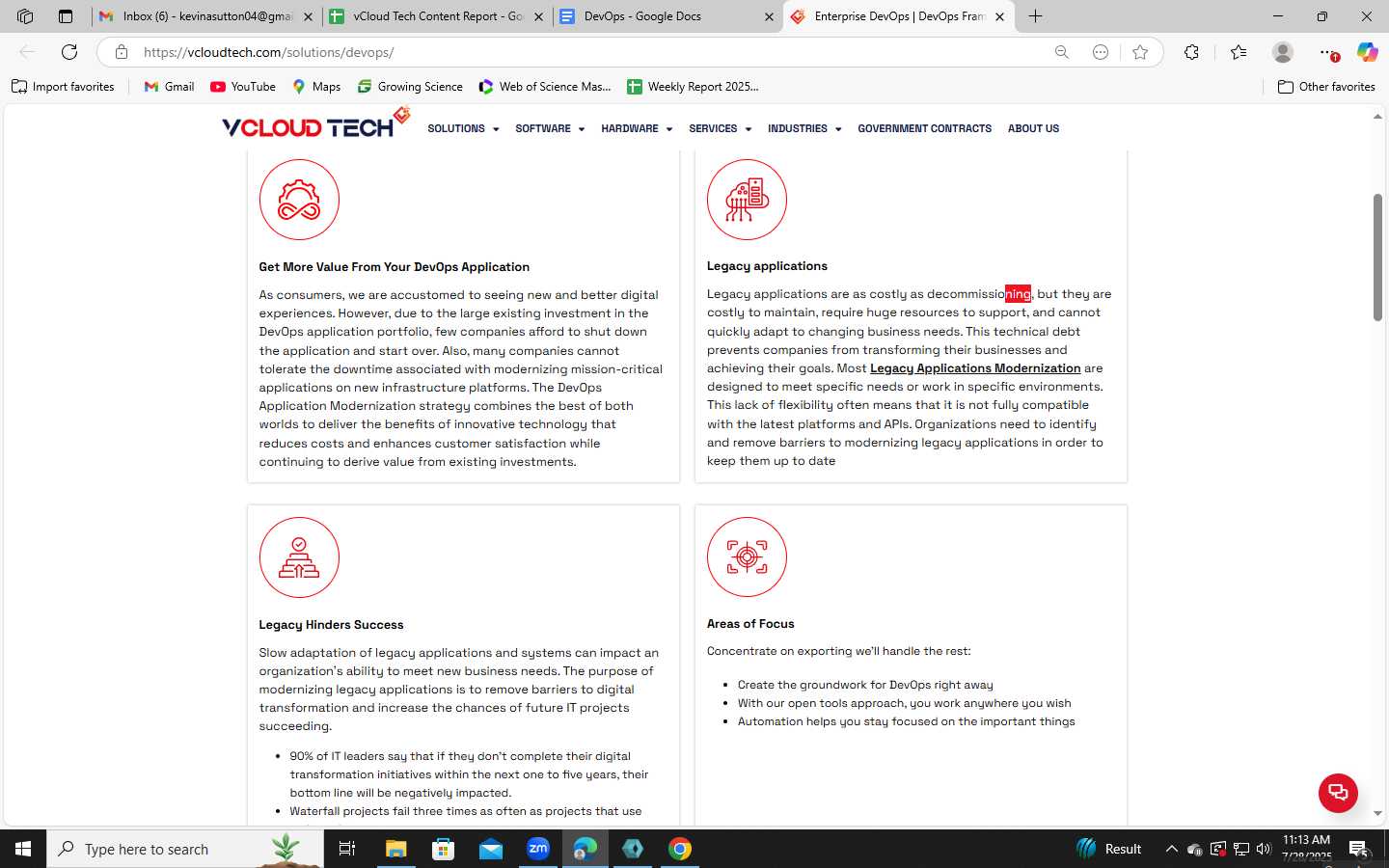Expand the SOLUTIONS menu

point(463,128)
